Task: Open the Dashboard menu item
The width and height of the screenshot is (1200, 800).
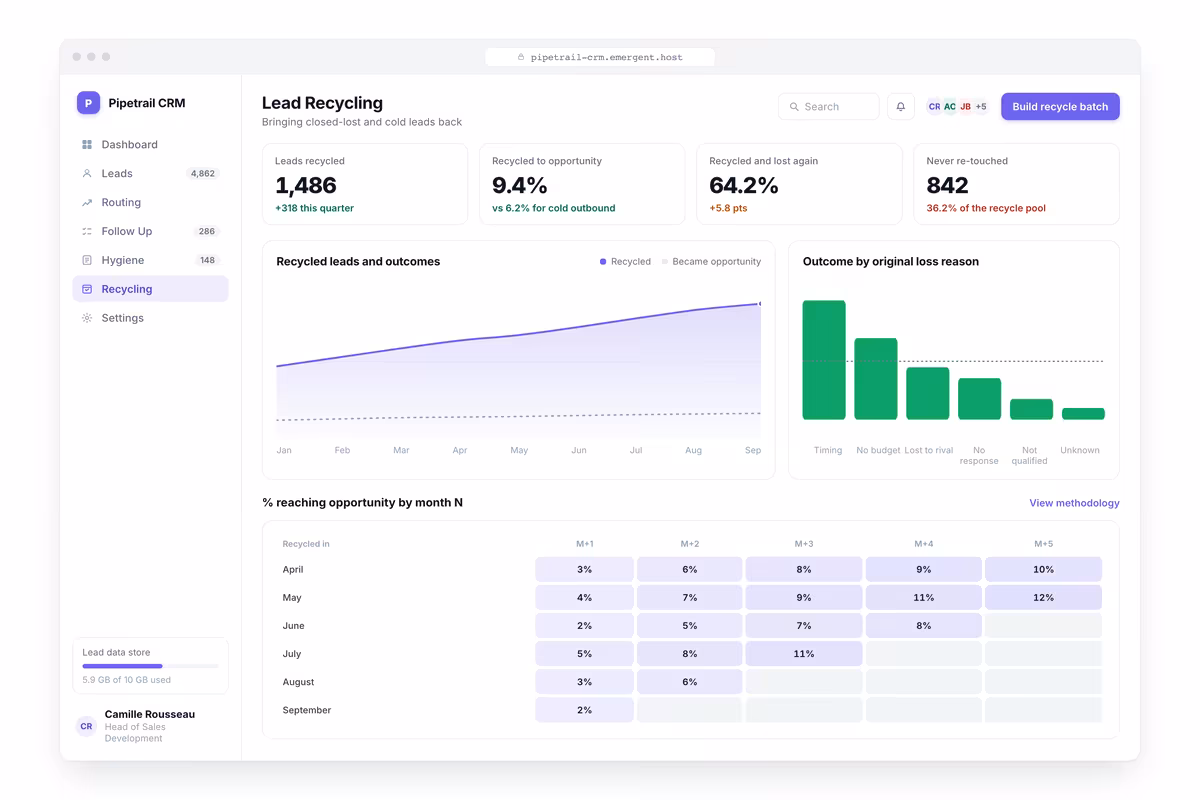Action: (150, 145)
